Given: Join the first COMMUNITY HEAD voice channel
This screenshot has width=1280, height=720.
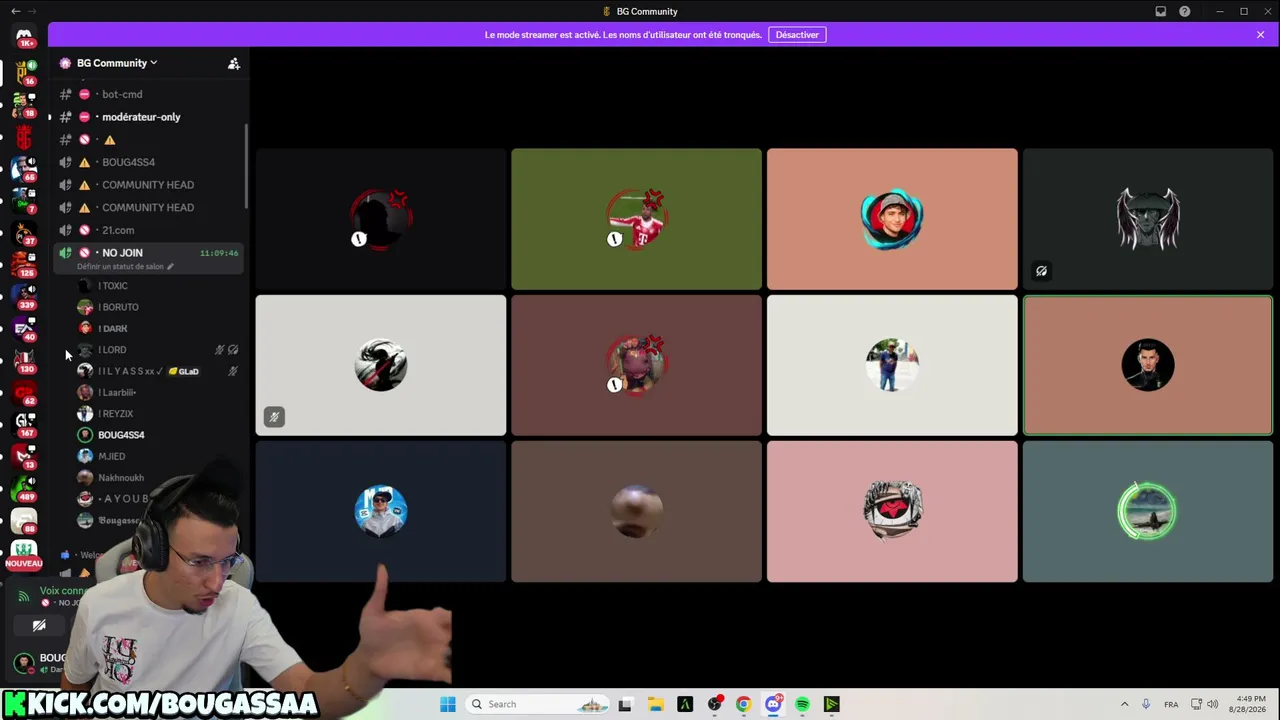Looking at the screenshot, I should 148,185.
